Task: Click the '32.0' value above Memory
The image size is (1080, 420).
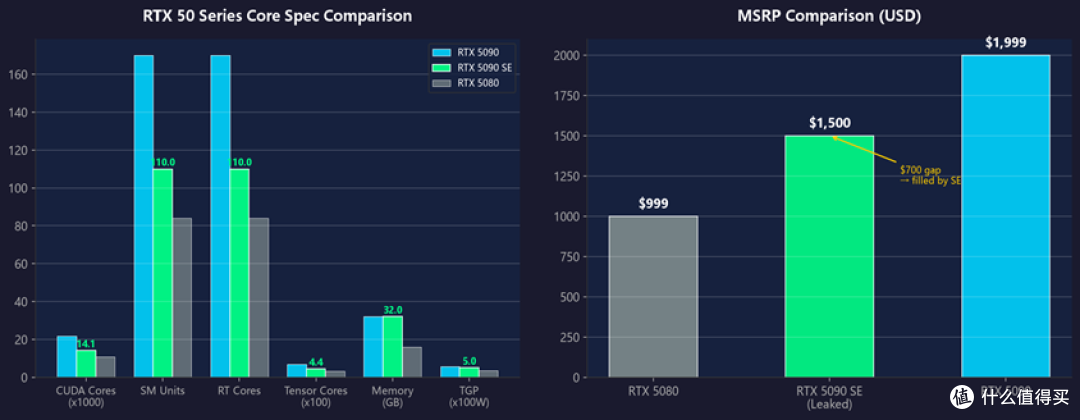Action: pos(393,311)
